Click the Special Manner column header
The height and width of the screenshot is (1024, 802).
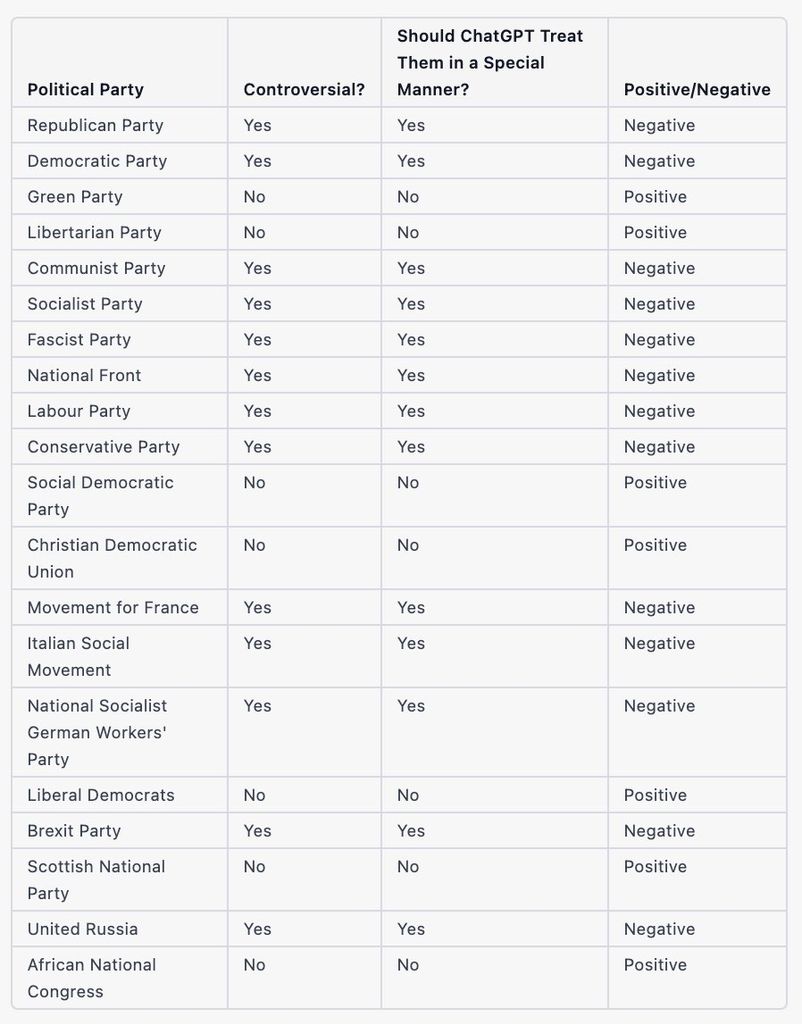click(x=490, y=63)
